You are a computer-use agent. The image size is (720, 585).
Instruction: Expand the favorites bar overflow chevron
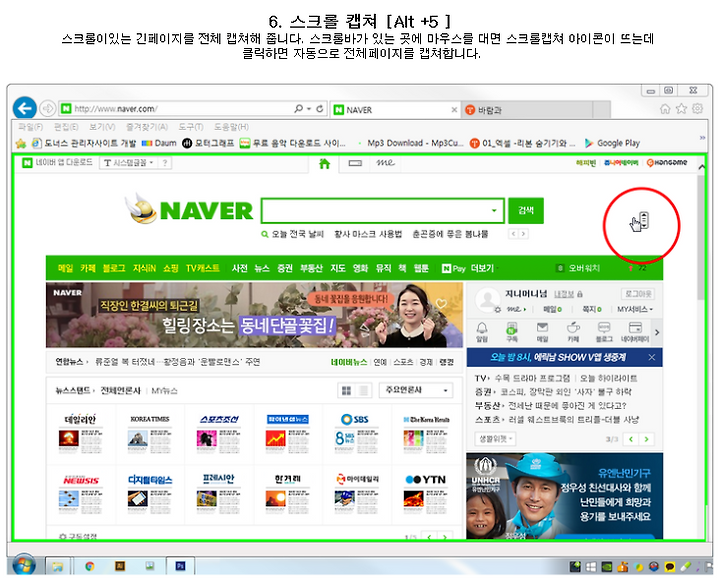tap(702, 138)
